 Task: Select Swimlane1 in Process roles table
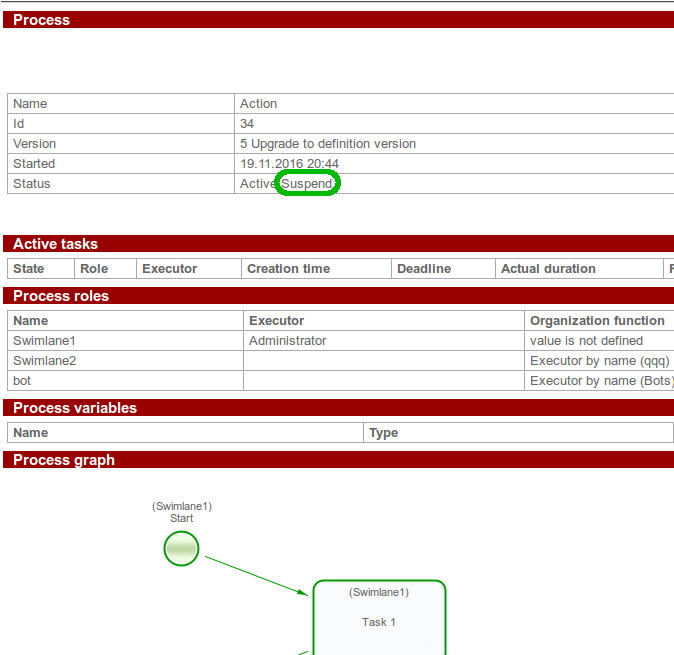point(44,341)
